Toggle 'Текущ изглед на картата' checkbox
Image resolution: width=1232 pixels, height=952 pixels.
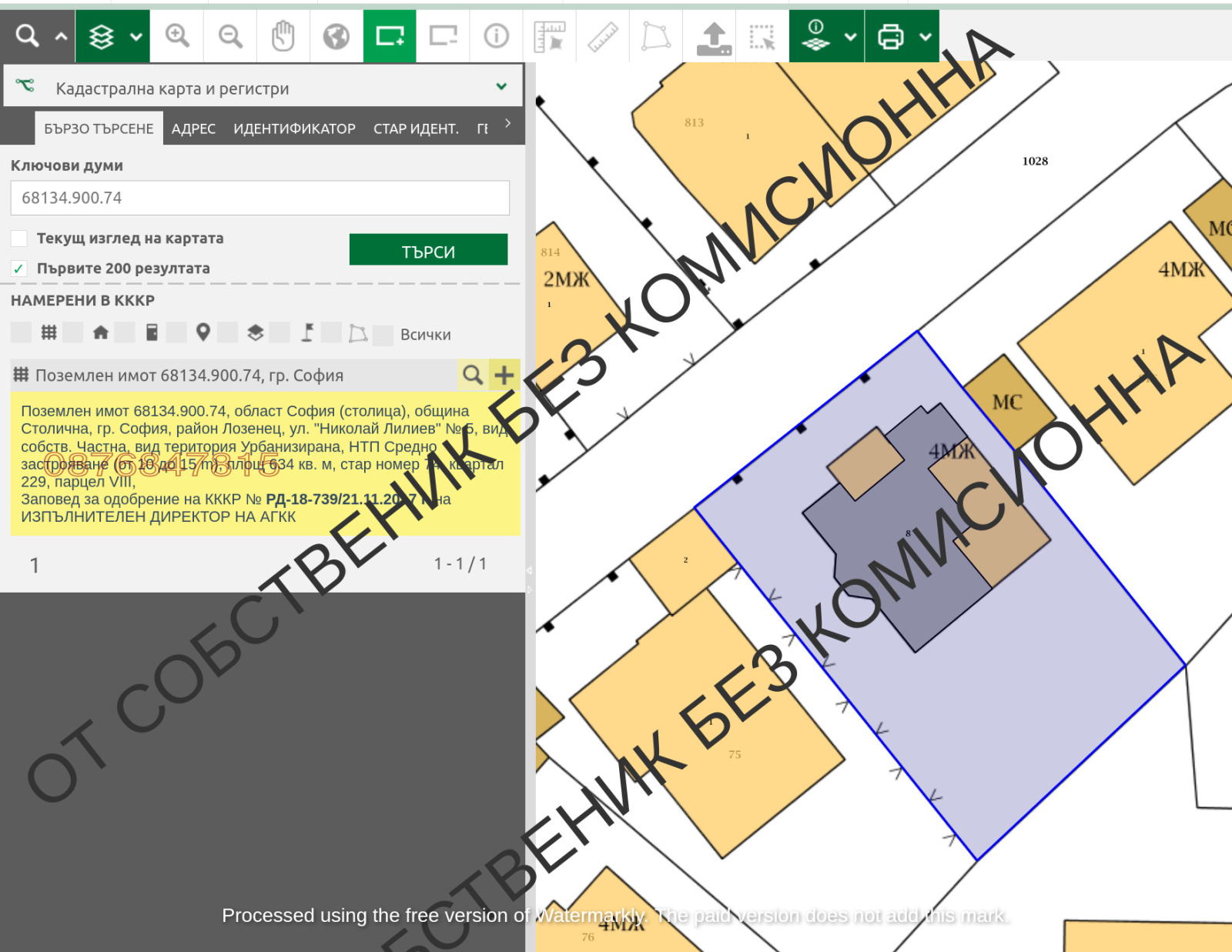(x=19, y=239)
